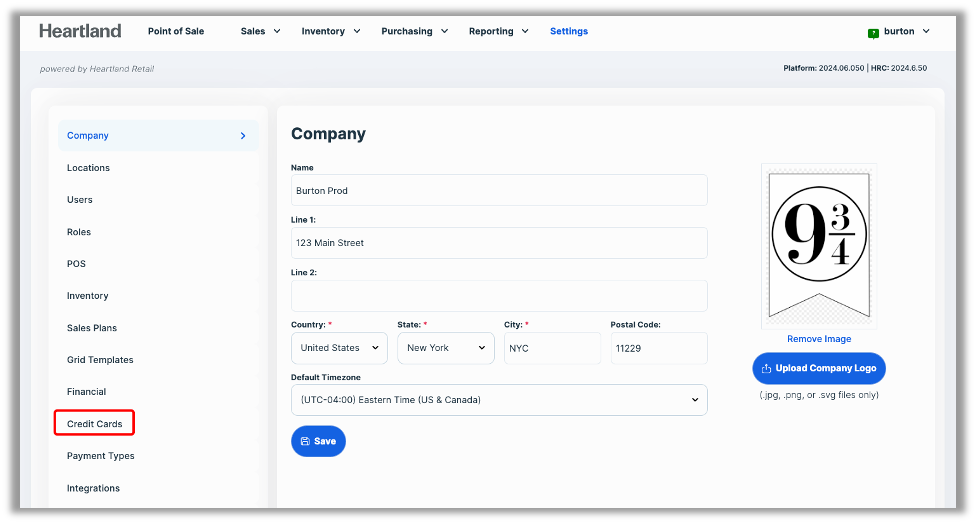Click the green burton user avatar icon

click(x=873, y=32)
